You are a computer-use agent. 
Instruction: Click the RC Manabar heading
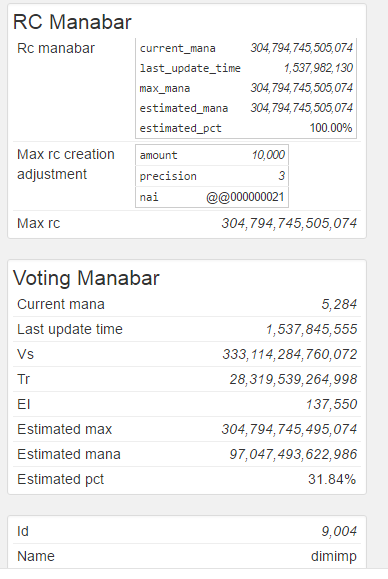(x=72, y=22)
